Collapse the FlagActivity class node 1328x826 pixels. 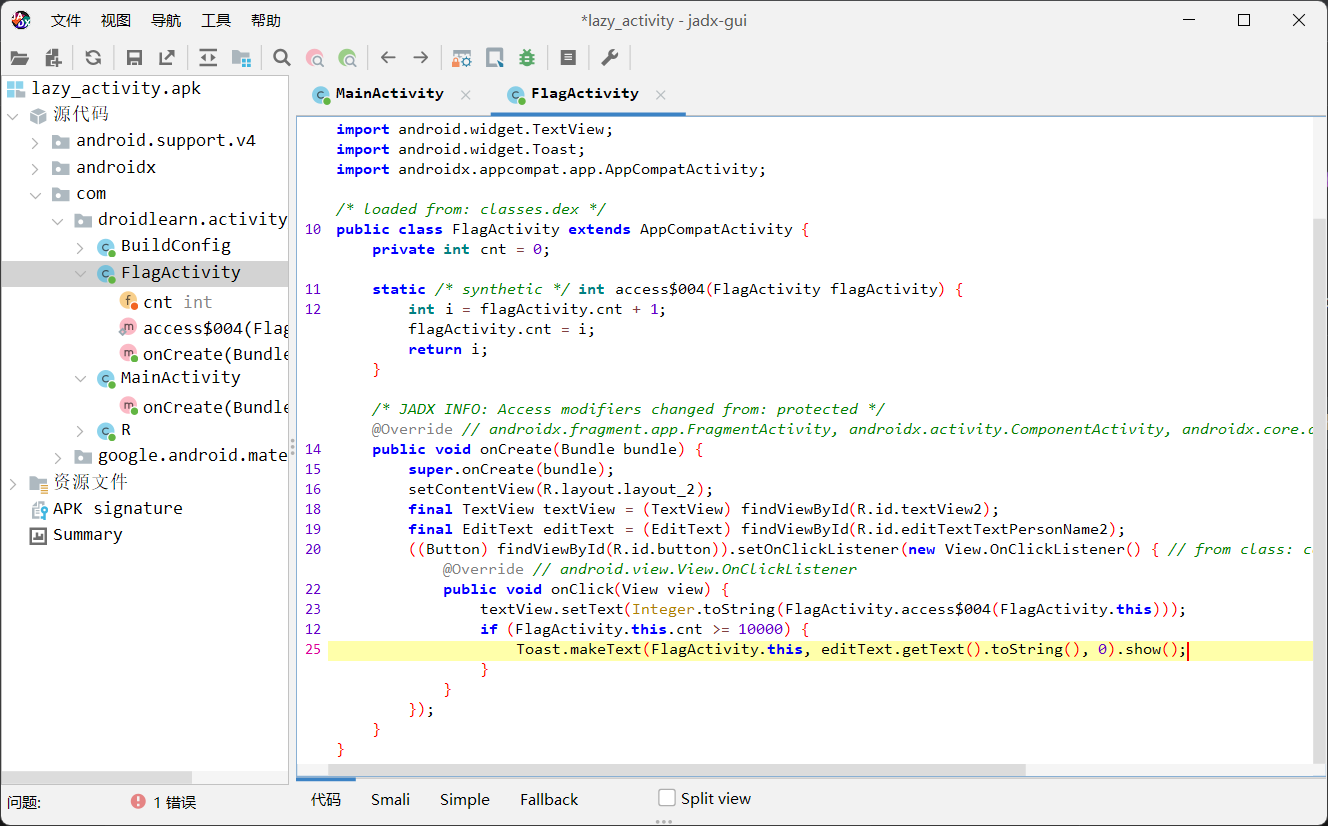tap(80, 273)
